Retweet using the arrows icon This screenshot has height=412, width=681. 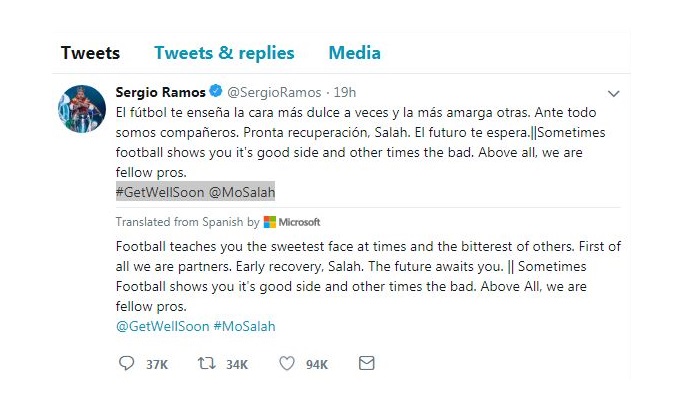click(x=205, y=364)
